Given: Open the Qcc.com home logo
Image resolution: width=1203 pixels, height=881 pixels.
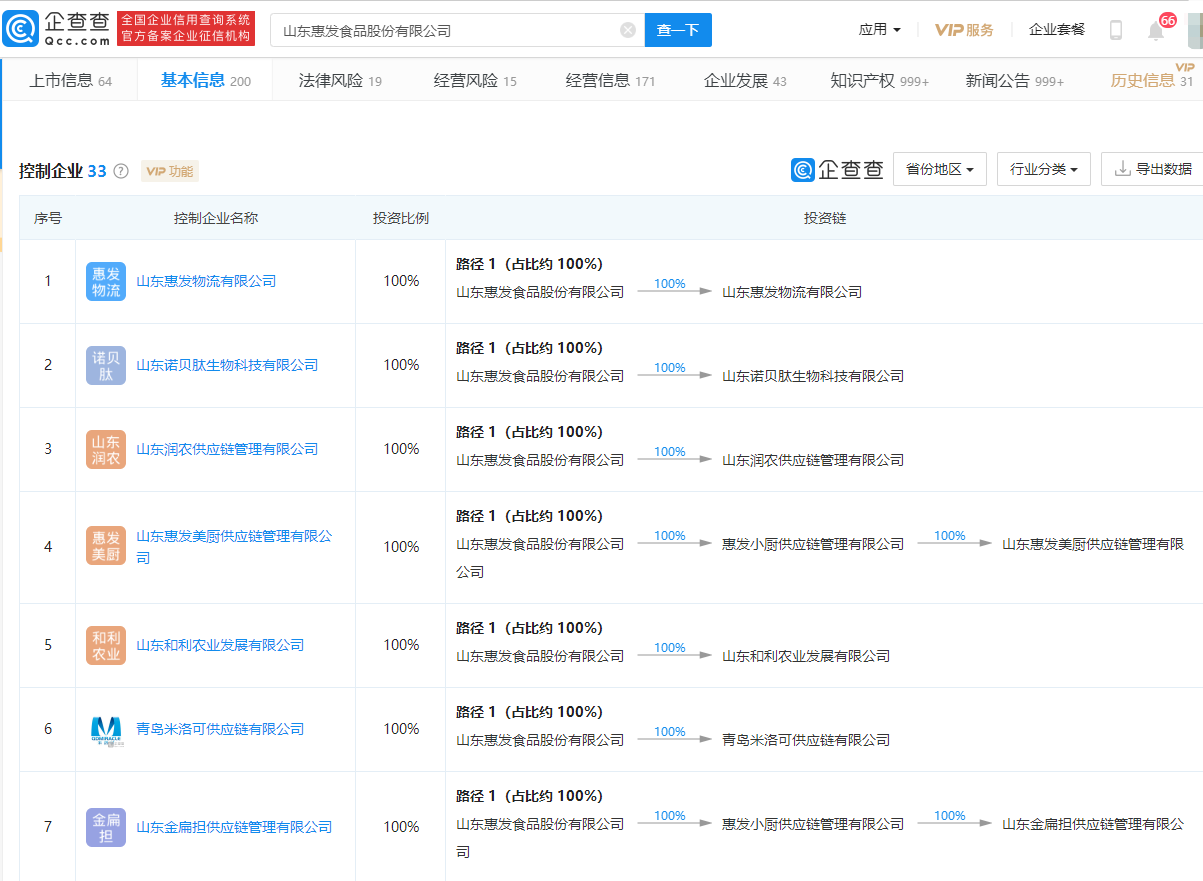Looking at the screenshot, I should coord(56,29).
